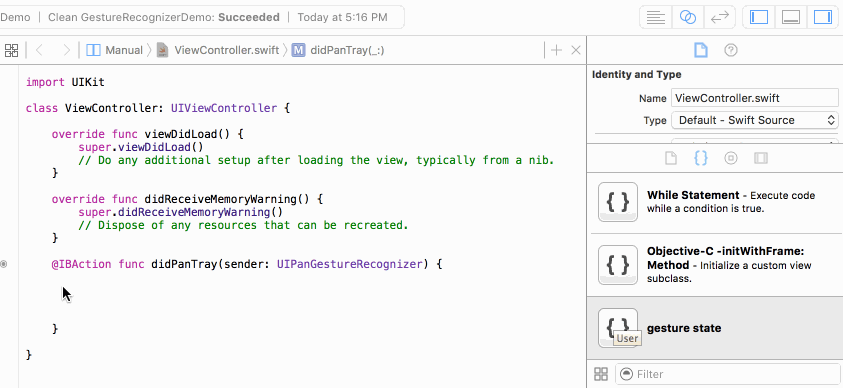Show the File inspector
This screenshot has height=388, width=843.
pos(701,51)
